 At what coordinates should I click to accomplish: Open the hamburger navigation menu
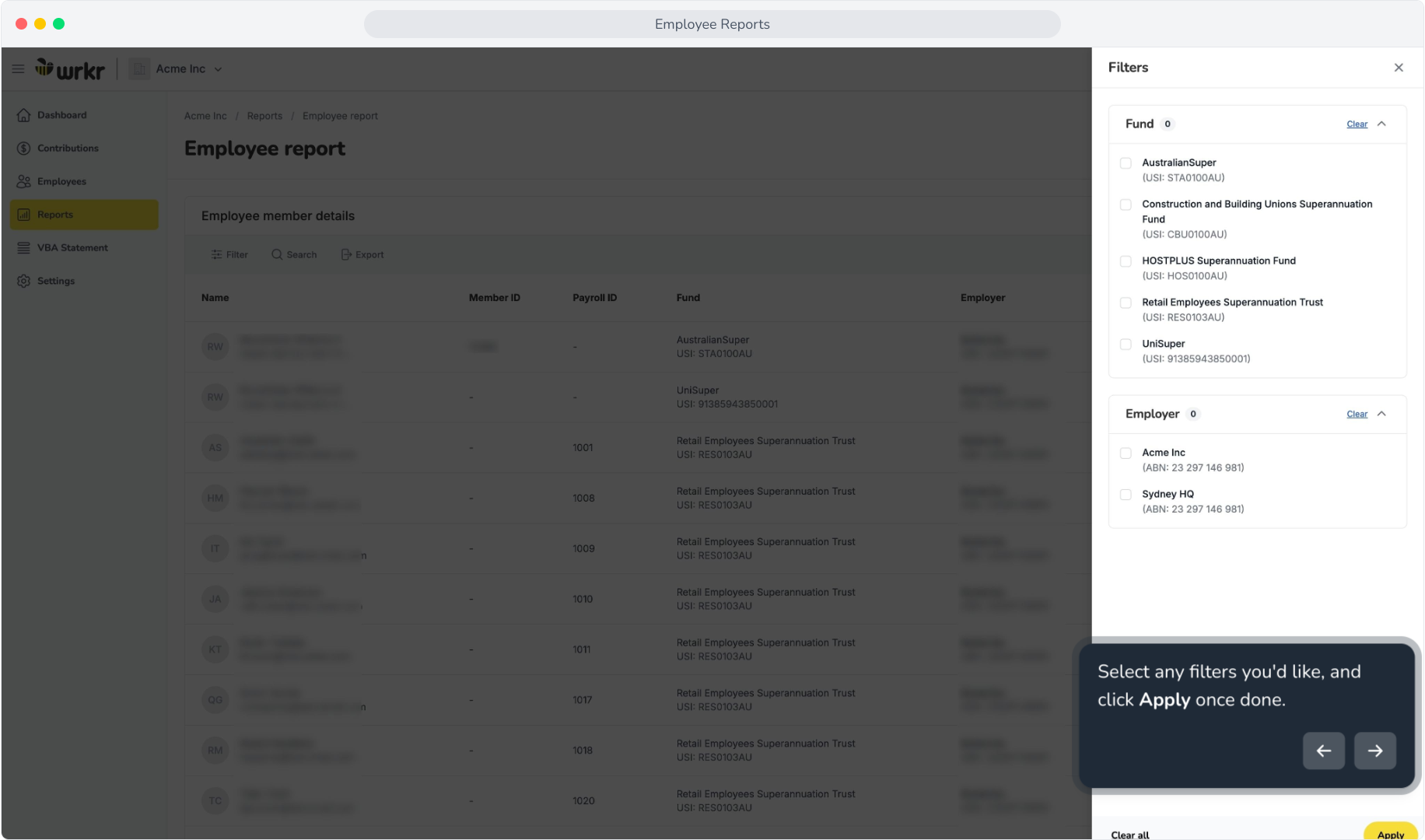pos(18,68)
